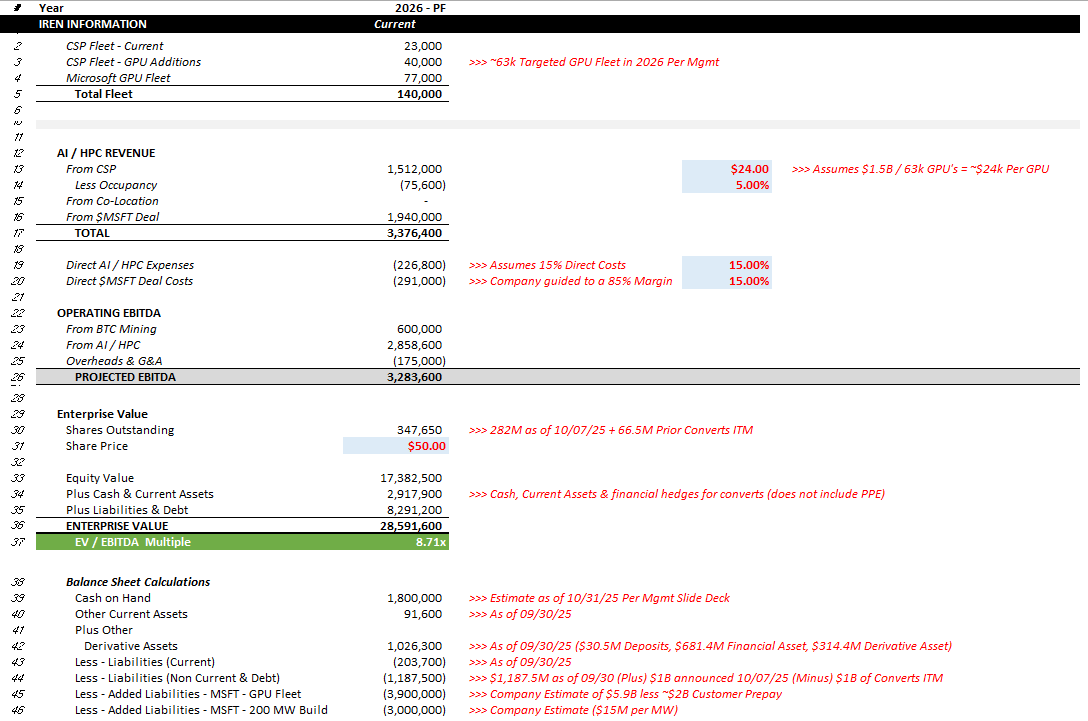Select the From AI / HPC 2,858,600 value

414,345
